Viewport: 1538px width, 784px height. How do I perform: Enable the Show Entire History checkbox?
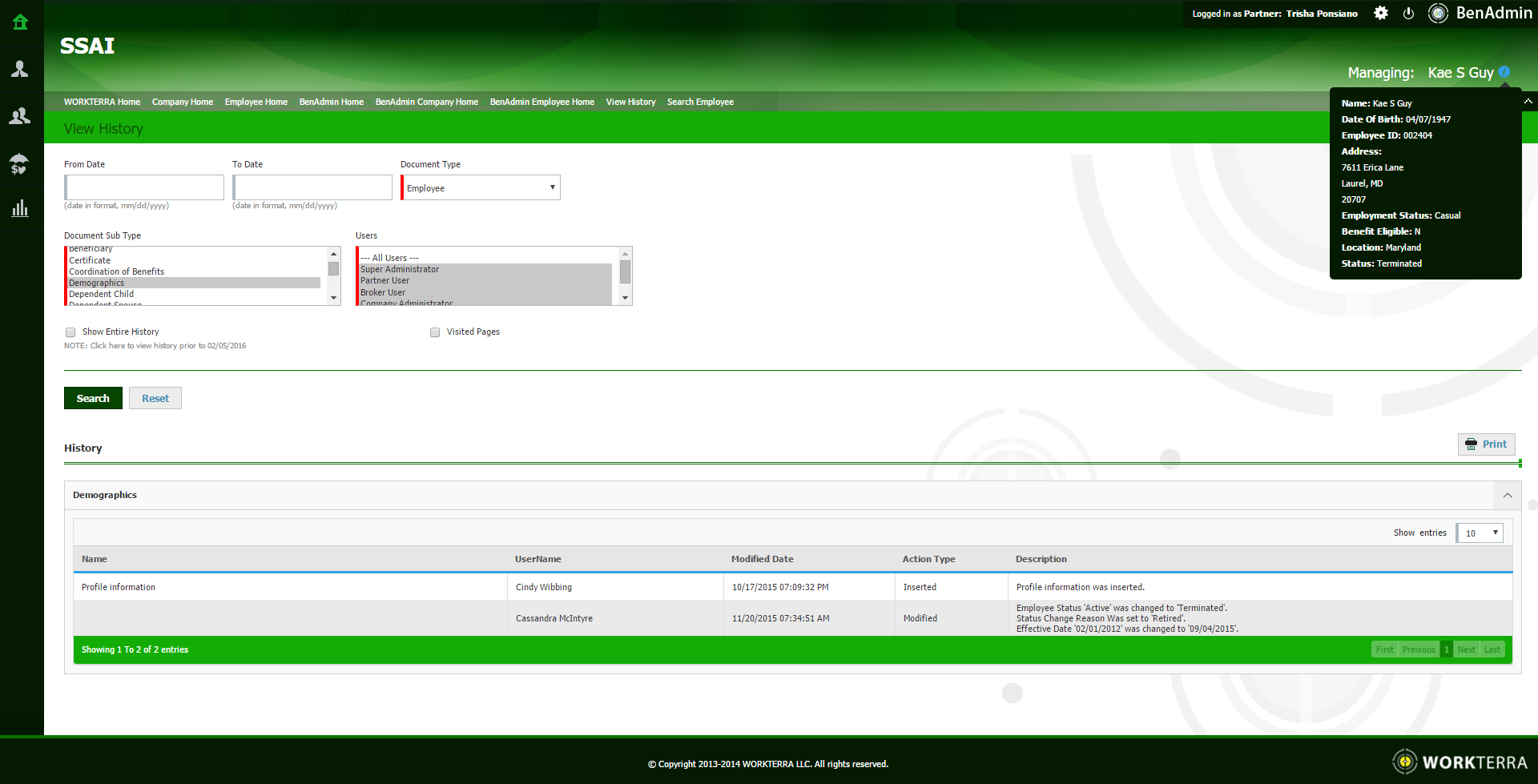point(70,332)
